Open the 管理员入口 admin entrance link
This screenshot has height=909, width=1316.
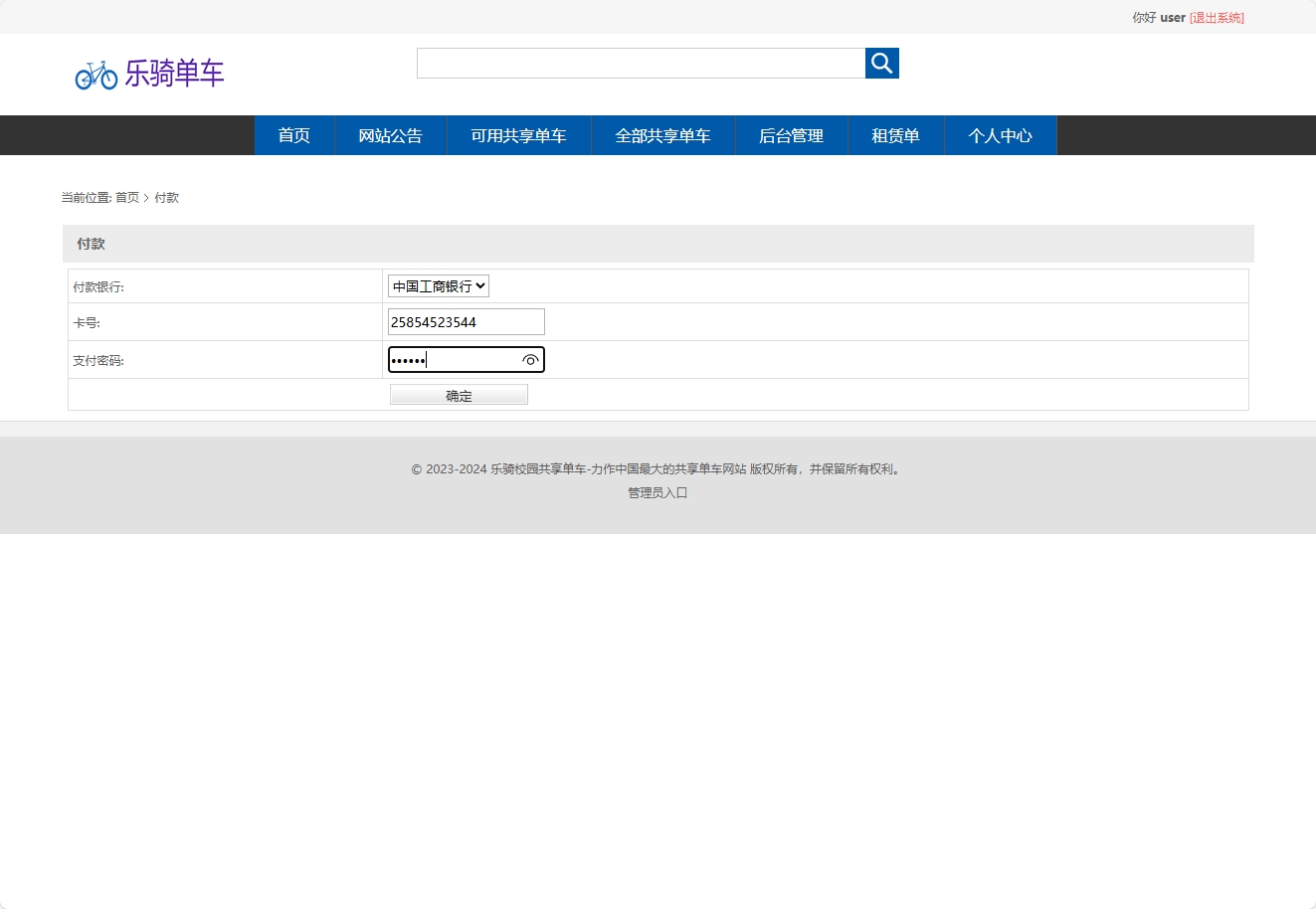657,492
